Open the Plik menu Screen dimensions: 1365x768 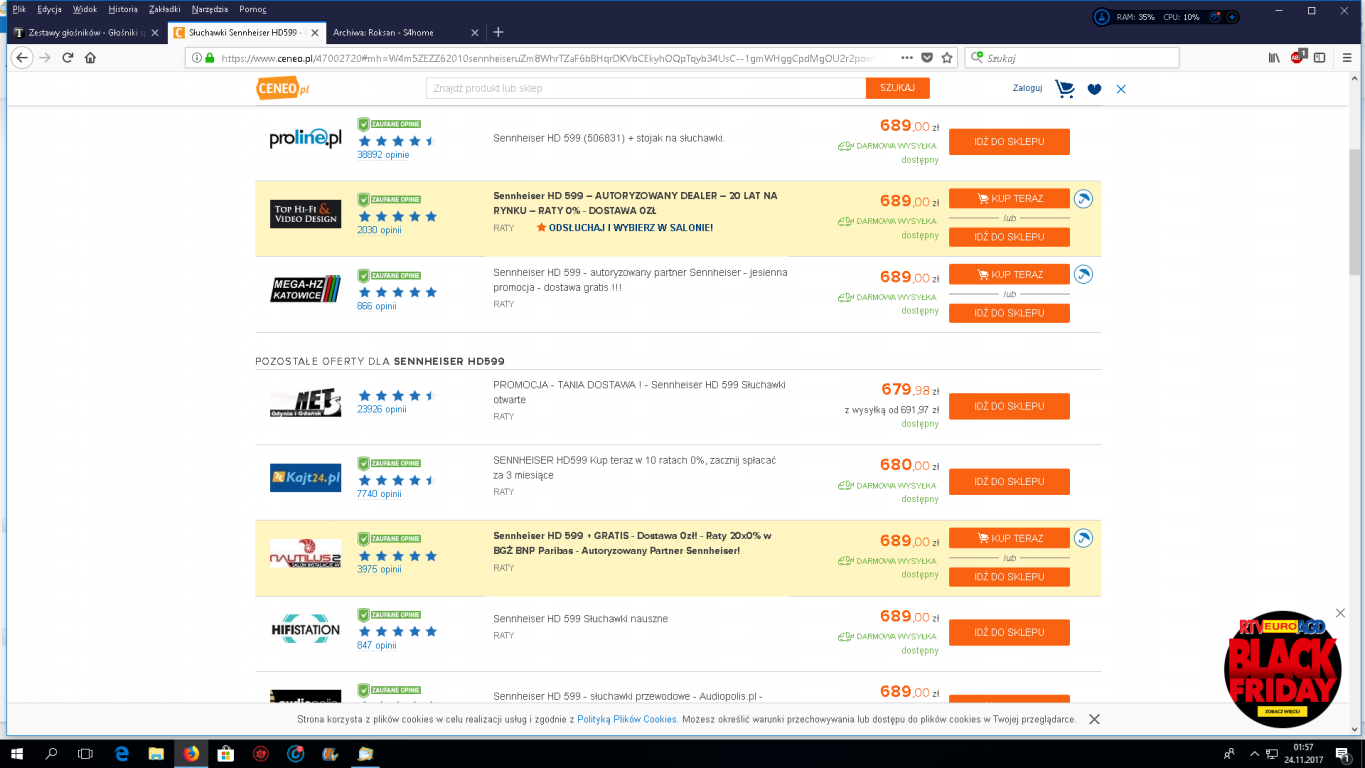coord(19,9)
